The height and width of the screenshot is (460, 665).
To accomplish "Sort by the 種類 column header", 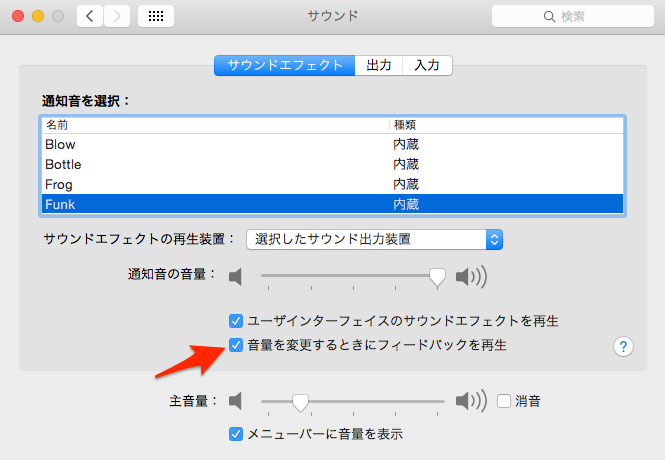I will pos(506,125).
